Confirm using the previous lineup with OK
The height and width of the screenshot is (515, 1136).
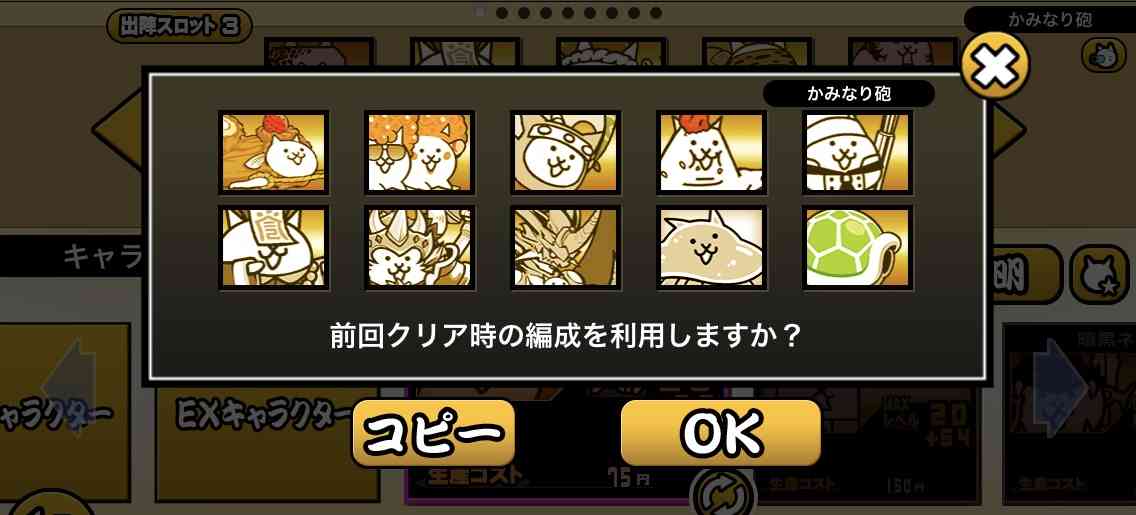click(721, 432)
